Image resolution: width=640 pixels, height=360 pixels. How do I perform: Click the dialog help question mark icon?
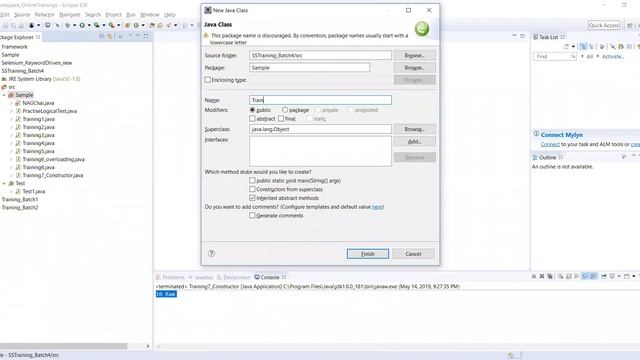point(211,253)
